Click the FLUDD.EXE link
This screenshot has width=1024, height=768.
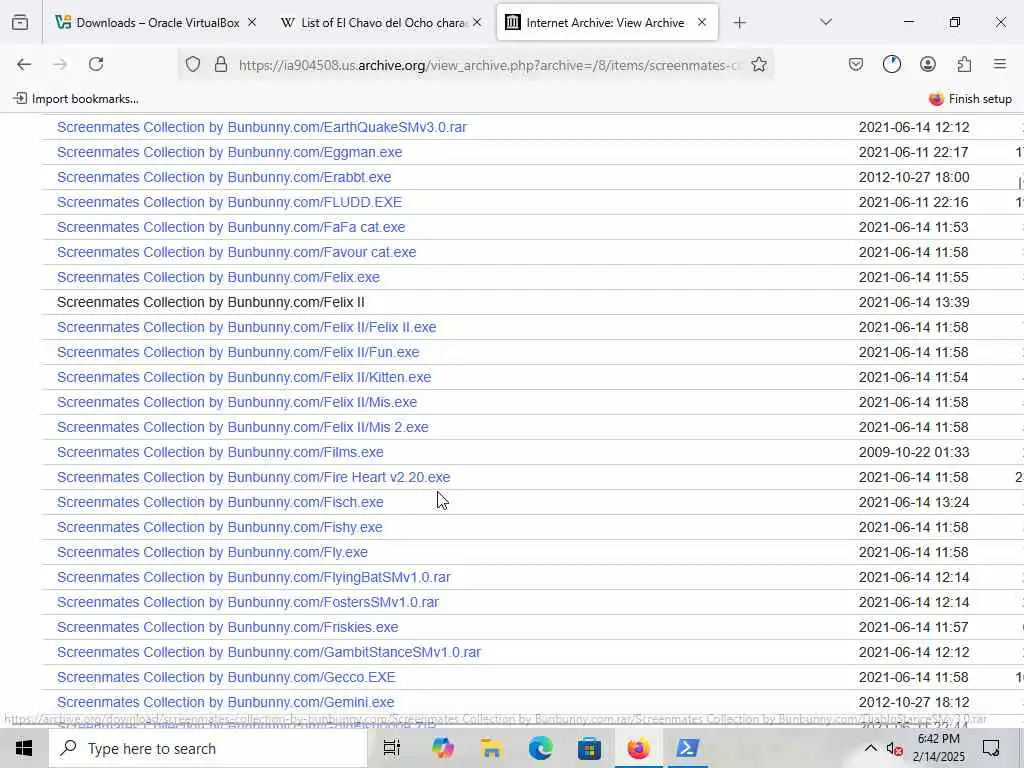(x=229, y=202)
